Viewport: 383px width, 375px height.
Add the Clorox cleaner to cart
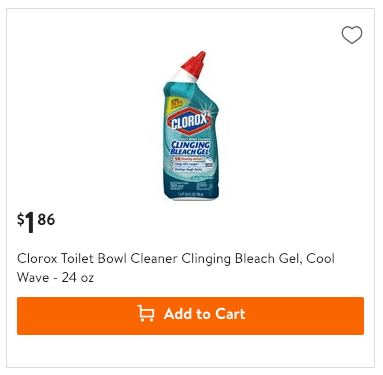[x=190, y=316]
